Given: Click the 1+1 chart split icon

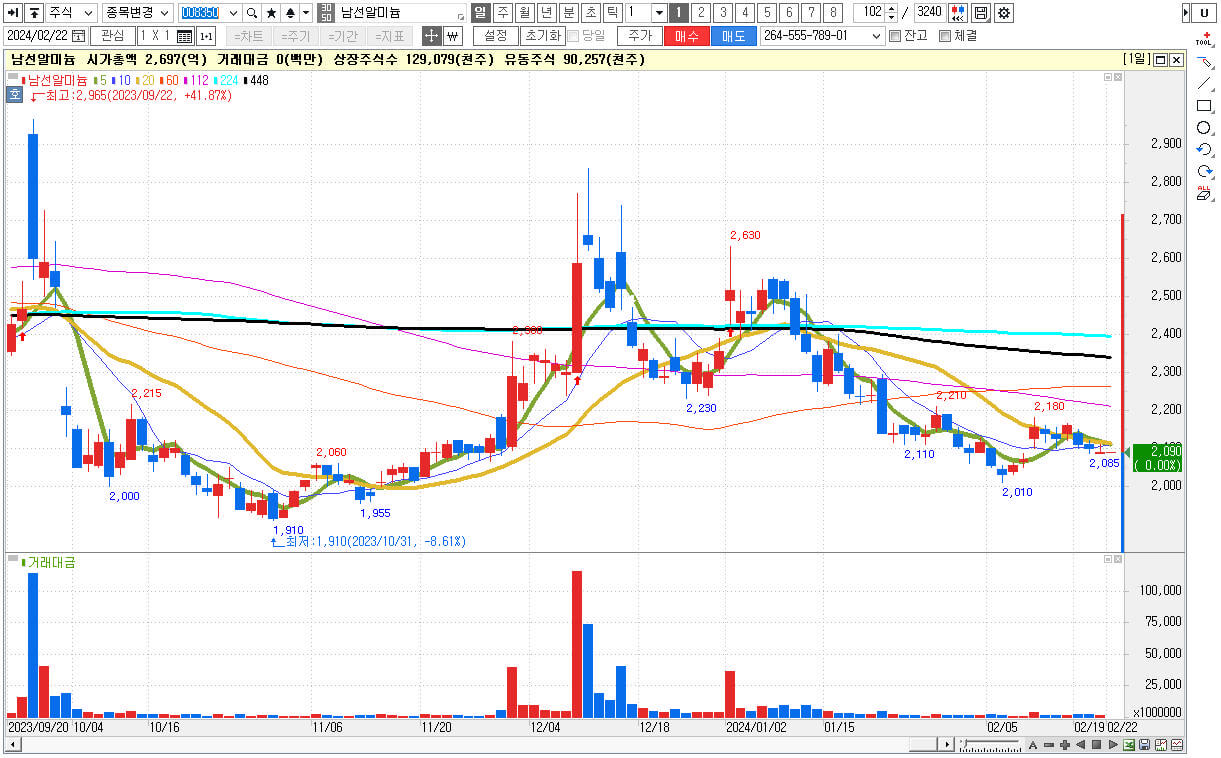Looking at the screenshot, I should coord(206,36).
